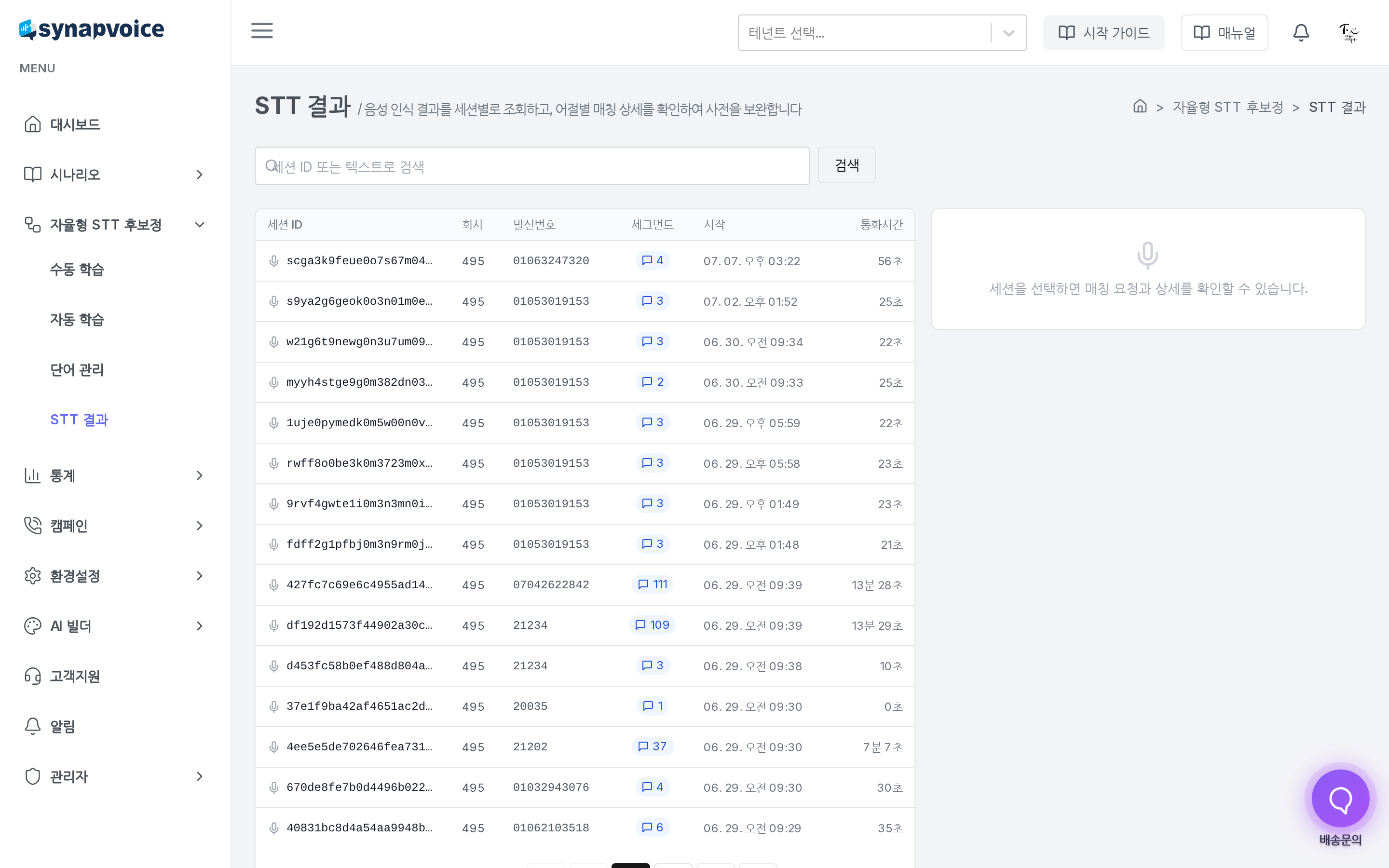Open the 단어 관리 submenu item
This screenshot has width=1389, height=868.
pos(77,370)
